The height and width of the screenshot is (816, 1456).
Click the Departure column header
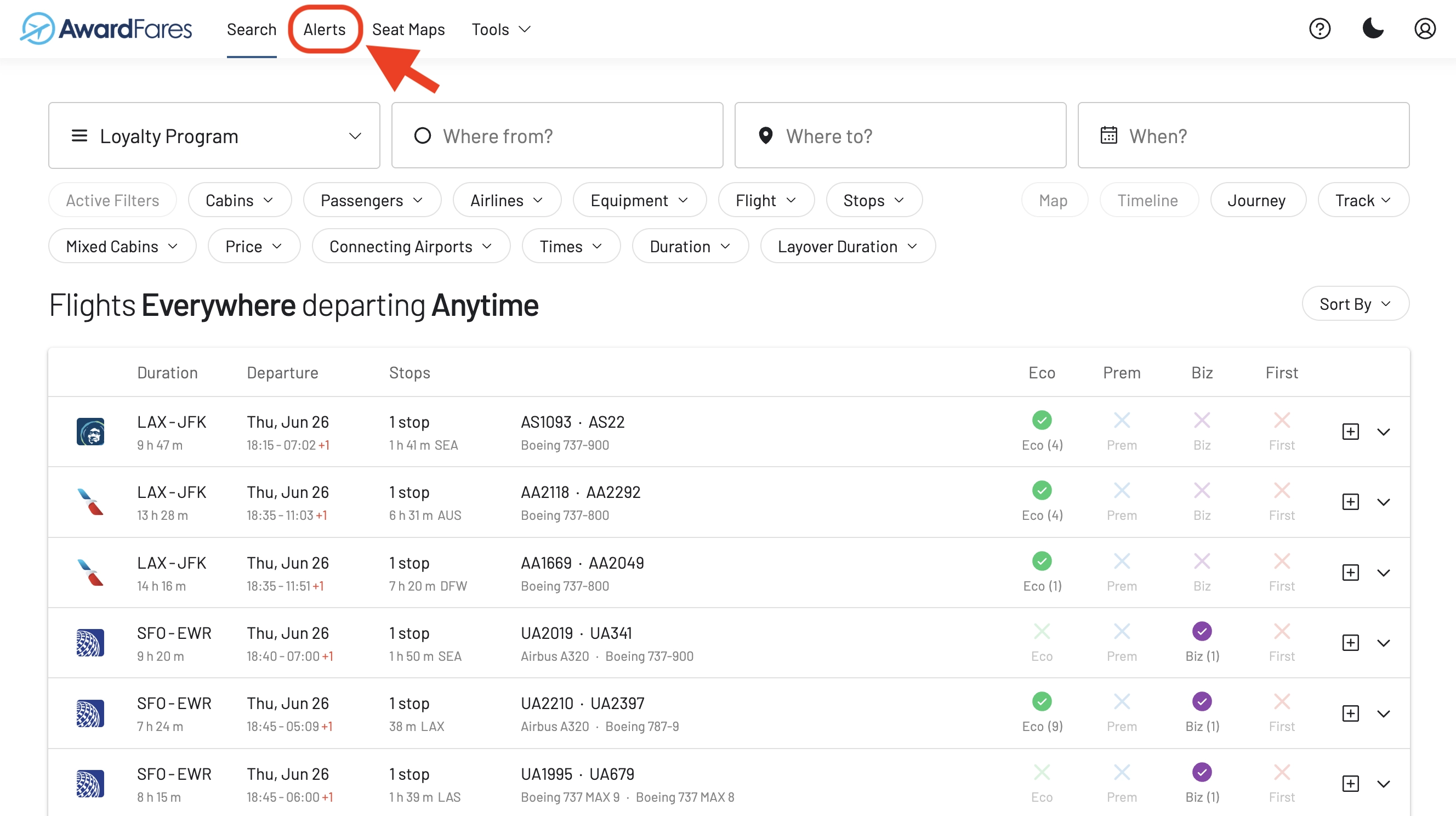282,373
